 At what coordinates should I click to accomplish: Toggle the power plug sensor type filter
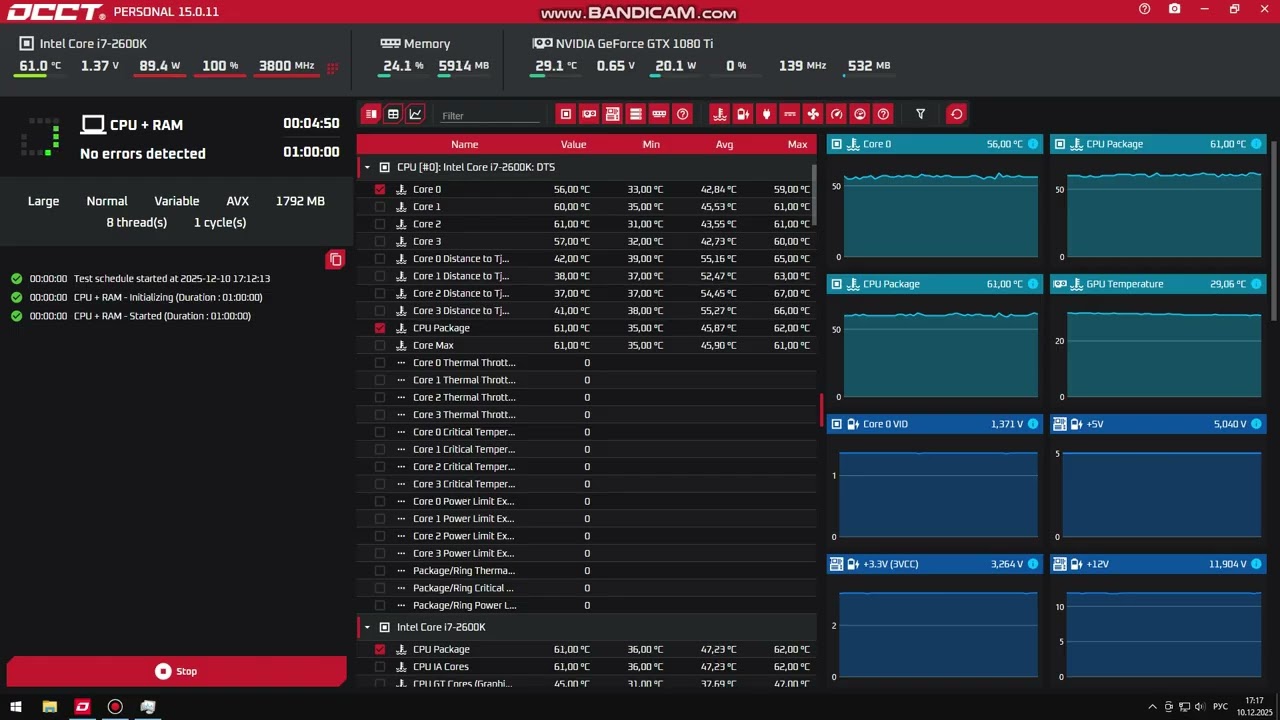766,114
